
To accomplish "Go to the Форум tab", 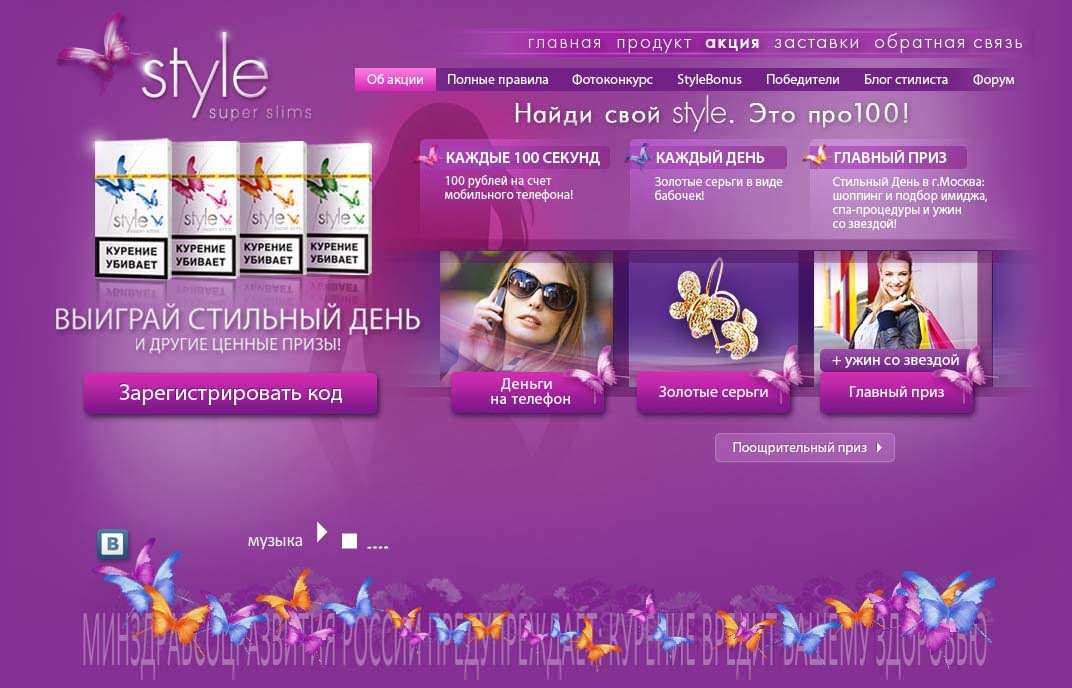I will (x=993, y=79).
